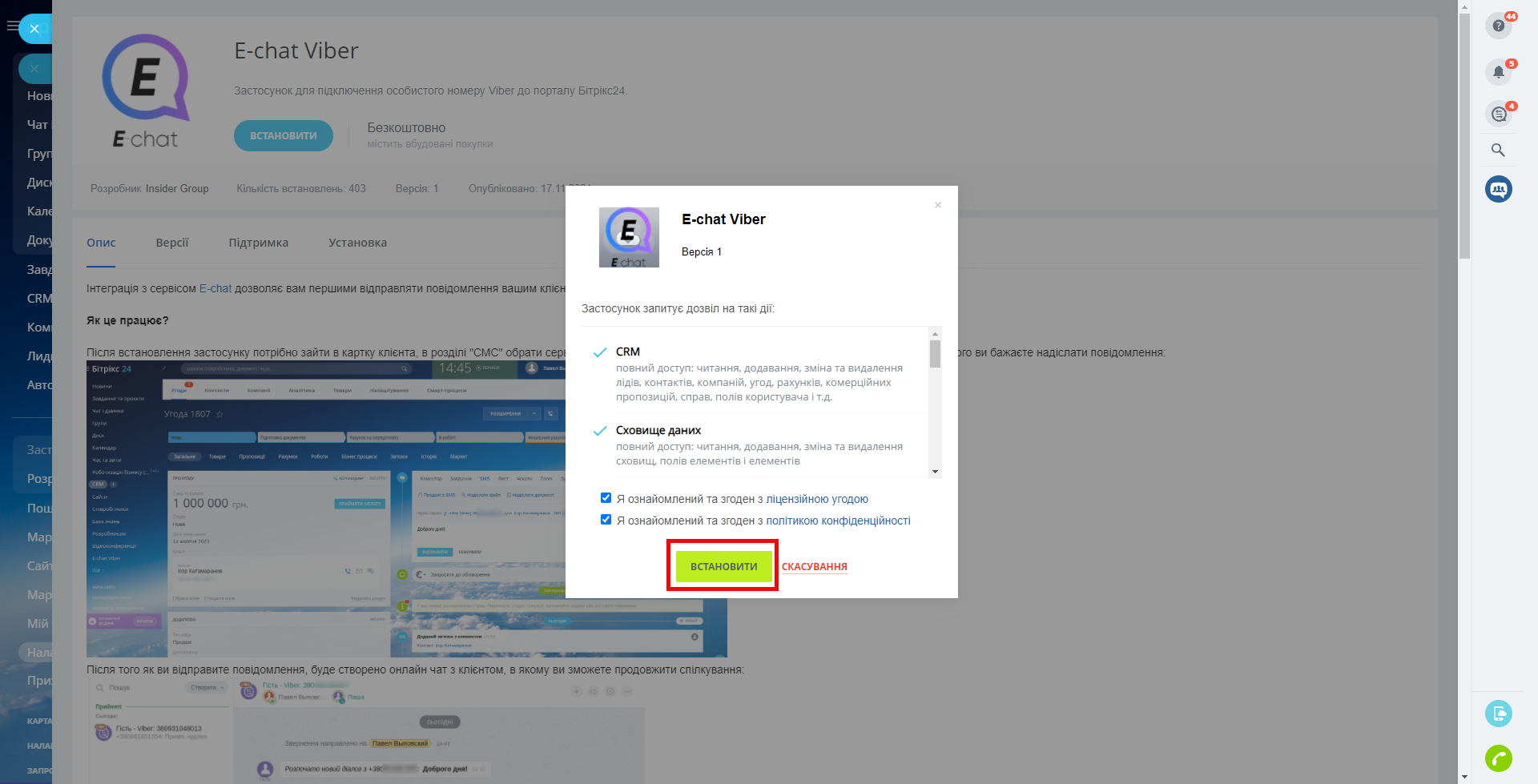
Task: Click the E-chat Viber dialog title
Action: pos(723,219)
